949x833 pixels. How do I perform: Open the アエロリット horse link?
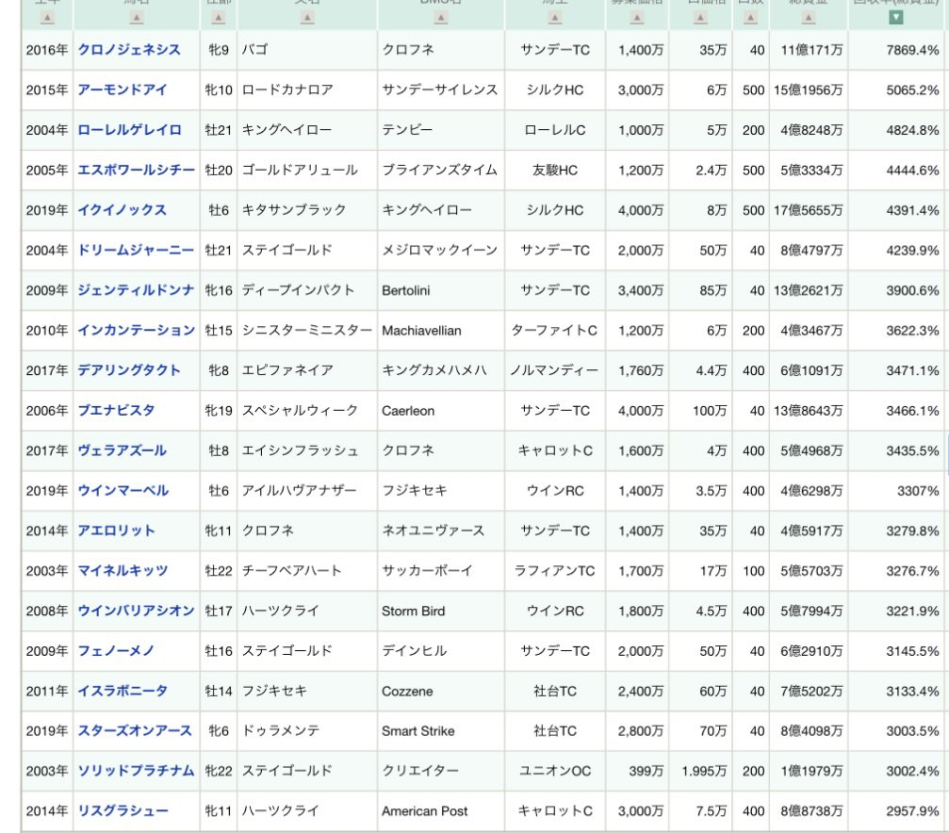(116, 530)
